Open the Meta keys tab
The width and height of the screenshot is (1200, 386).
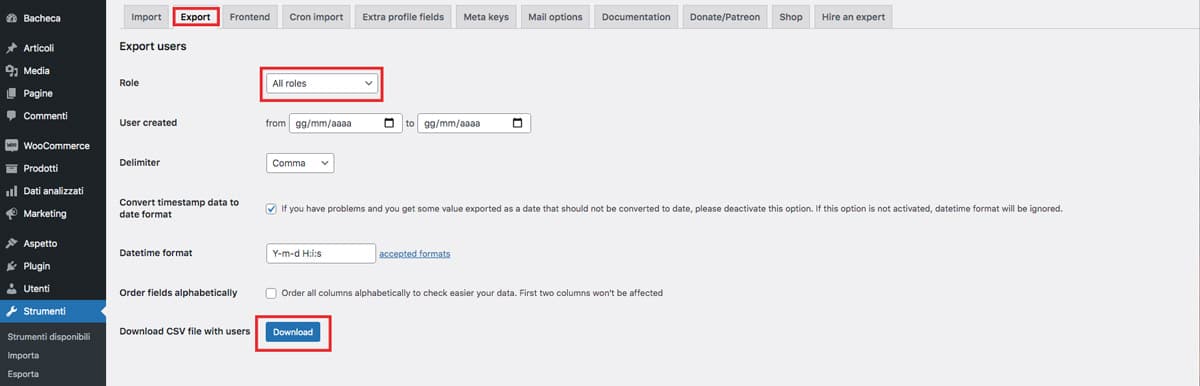[x=486, y=17]
